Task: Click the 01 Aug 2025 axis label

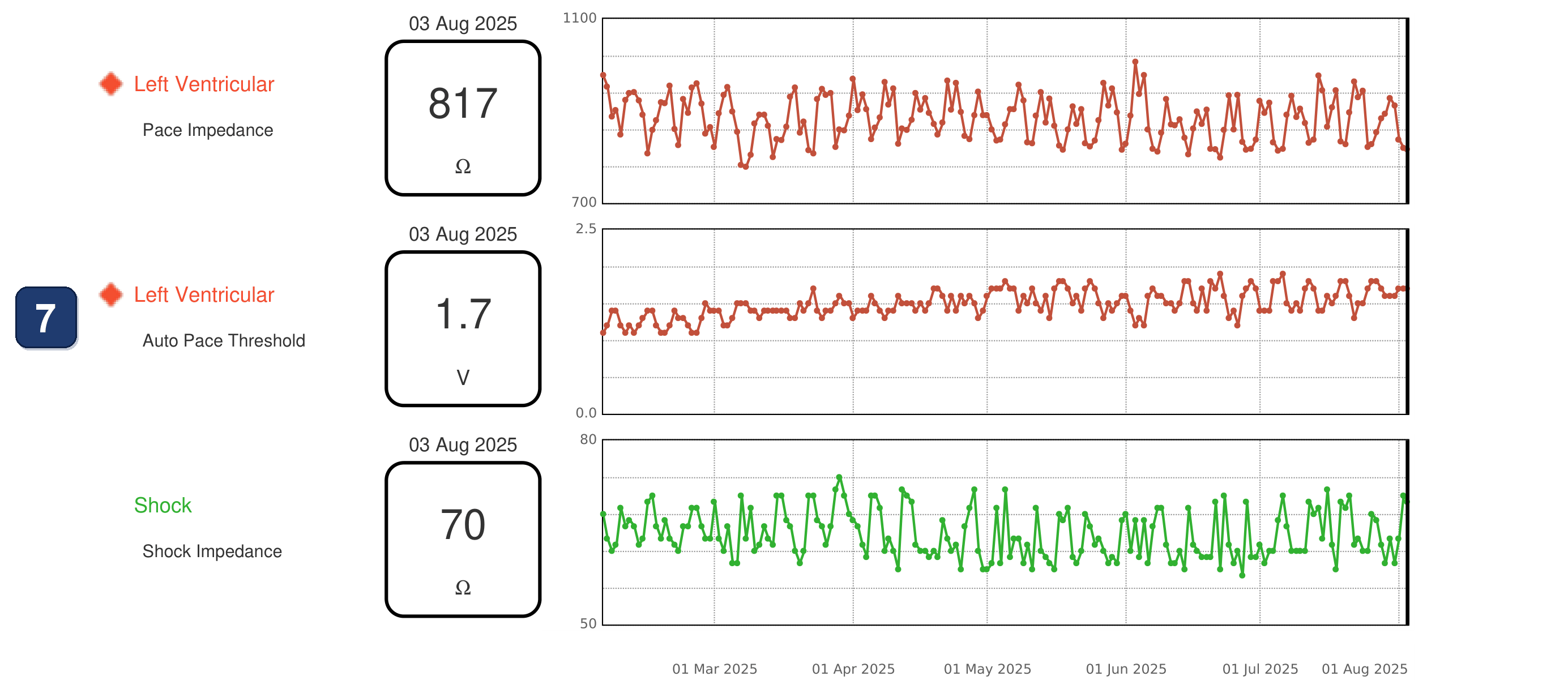Action: pyautogui.click(x=1364, y=669)
